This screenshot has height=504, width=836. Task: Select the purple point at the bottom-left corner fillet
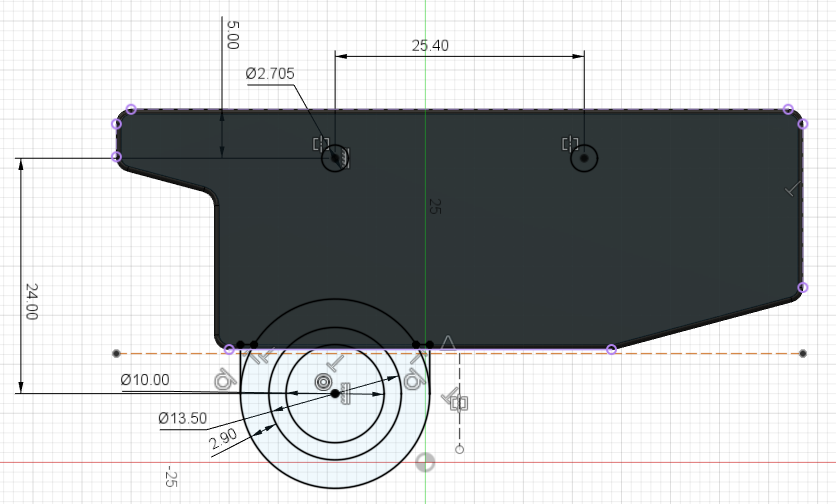pyautogui.click(x=229, y=349)
